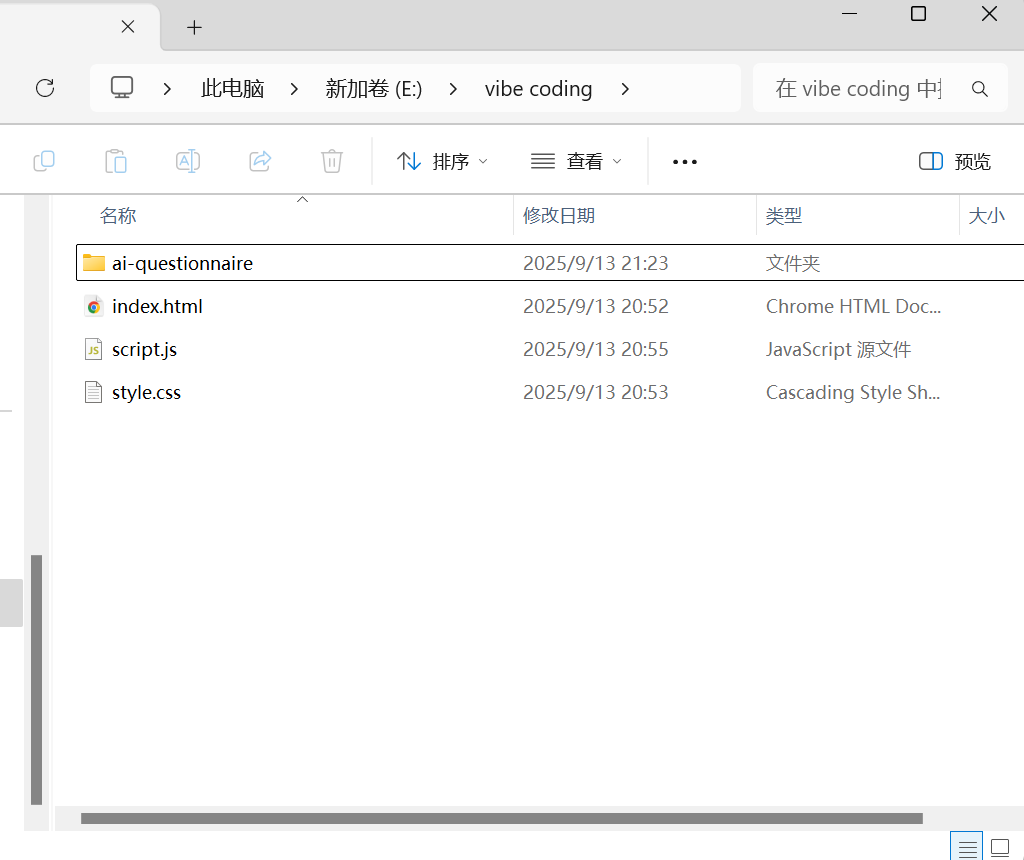Screen dimensions: 1024x860
Task: Click the horizontal scrollbar thumb
Action: (x=502, y=818)
